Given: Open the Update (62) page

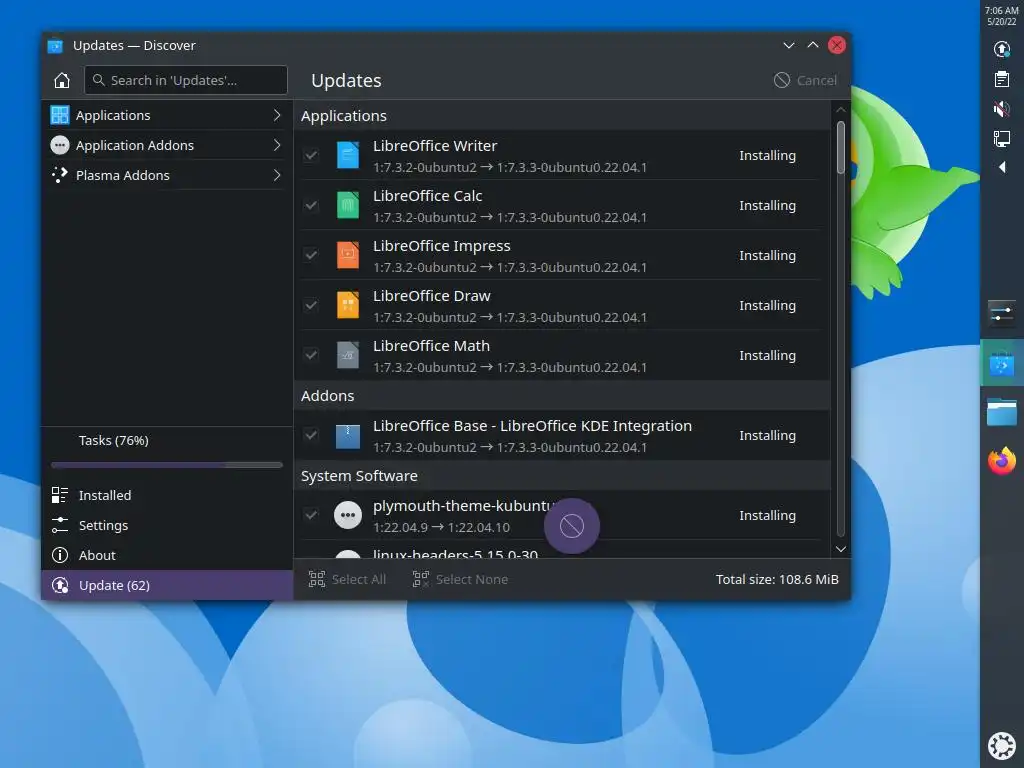Looking at the screenshot, I should [167, 585].
